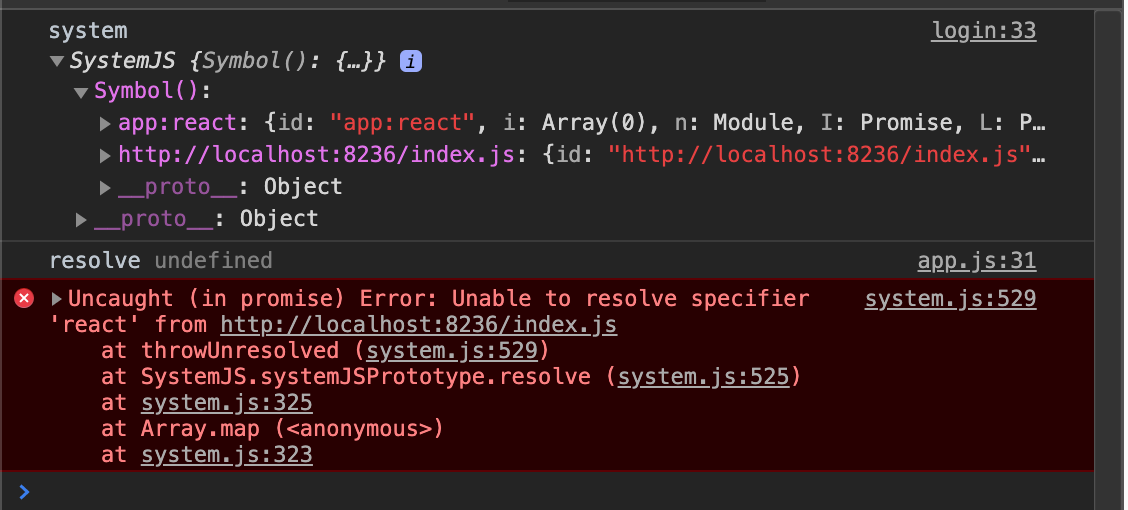
Task: Click the blue console prompt chevron
Action: [x=24, y=492]
